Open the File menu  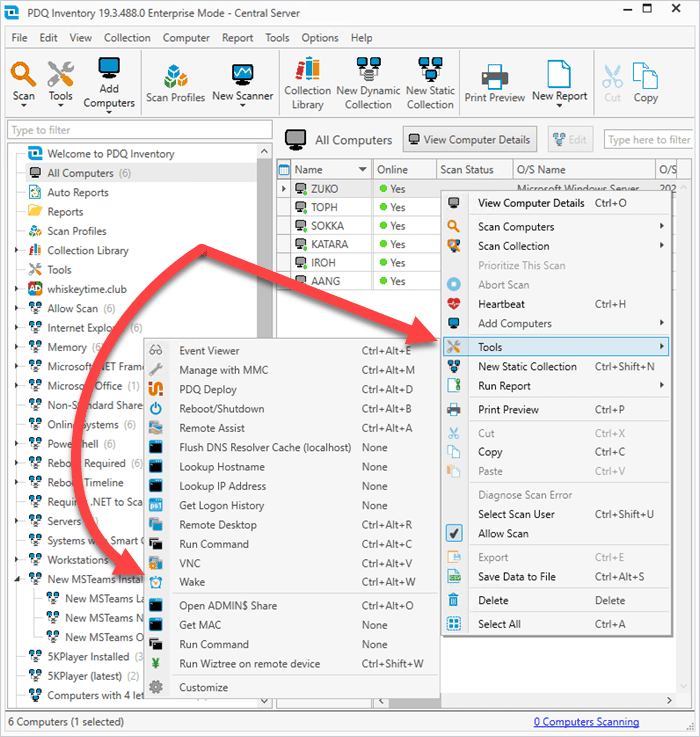pyautogui.click(x=19, y=38)
